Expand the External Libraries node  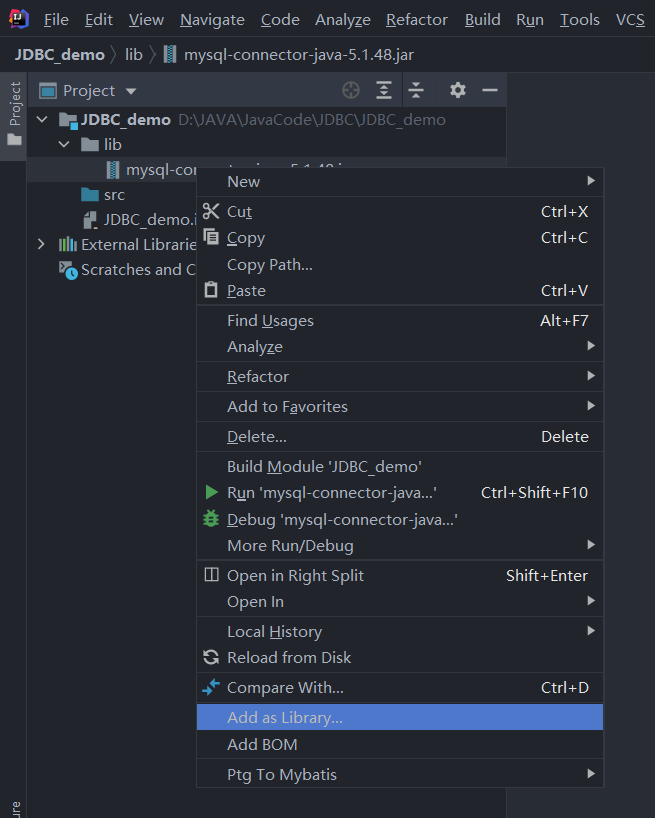coord(41,244)
